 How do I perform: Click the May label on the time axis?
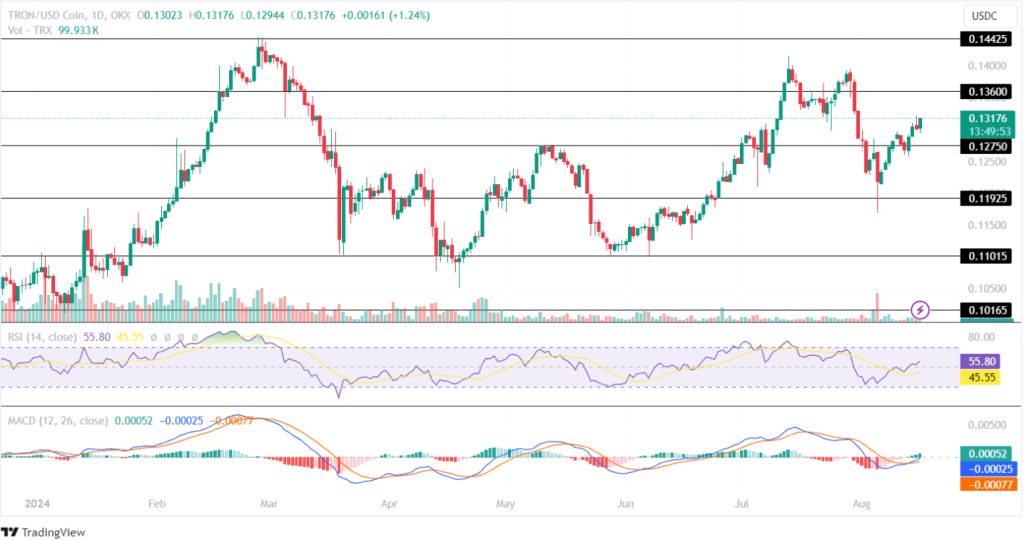pos(505,503)
